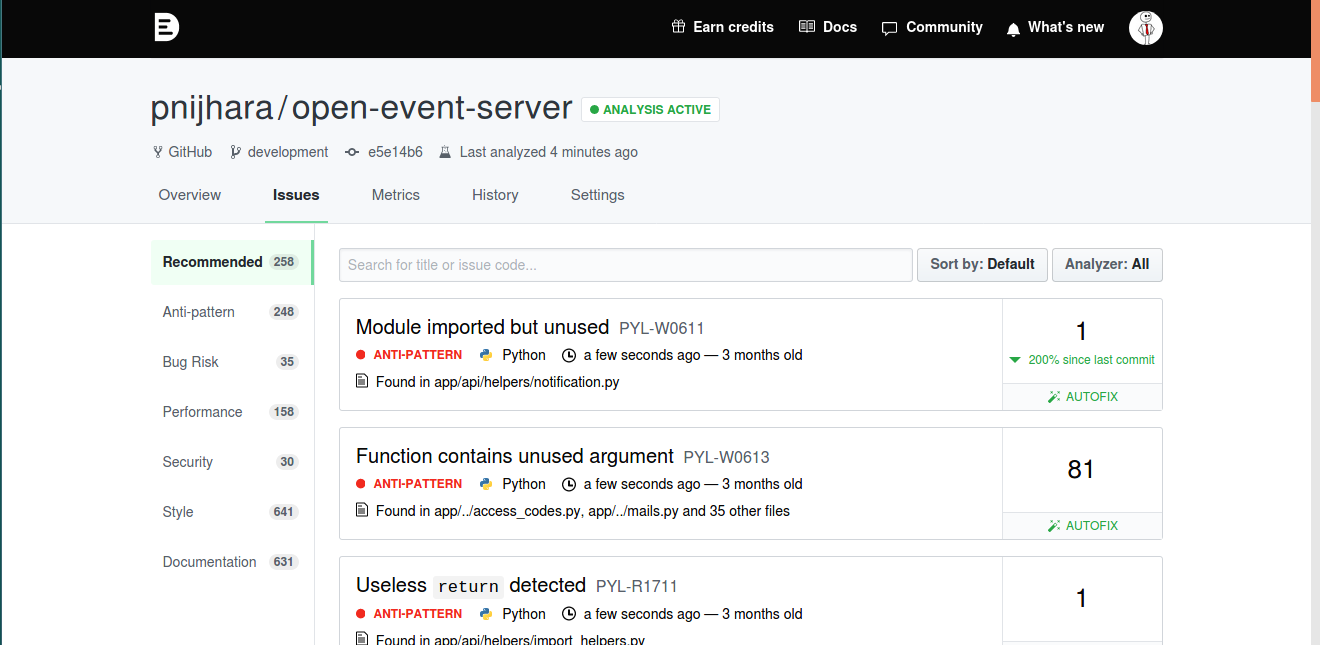Open the Earn credits gift icon

point(677,27)
